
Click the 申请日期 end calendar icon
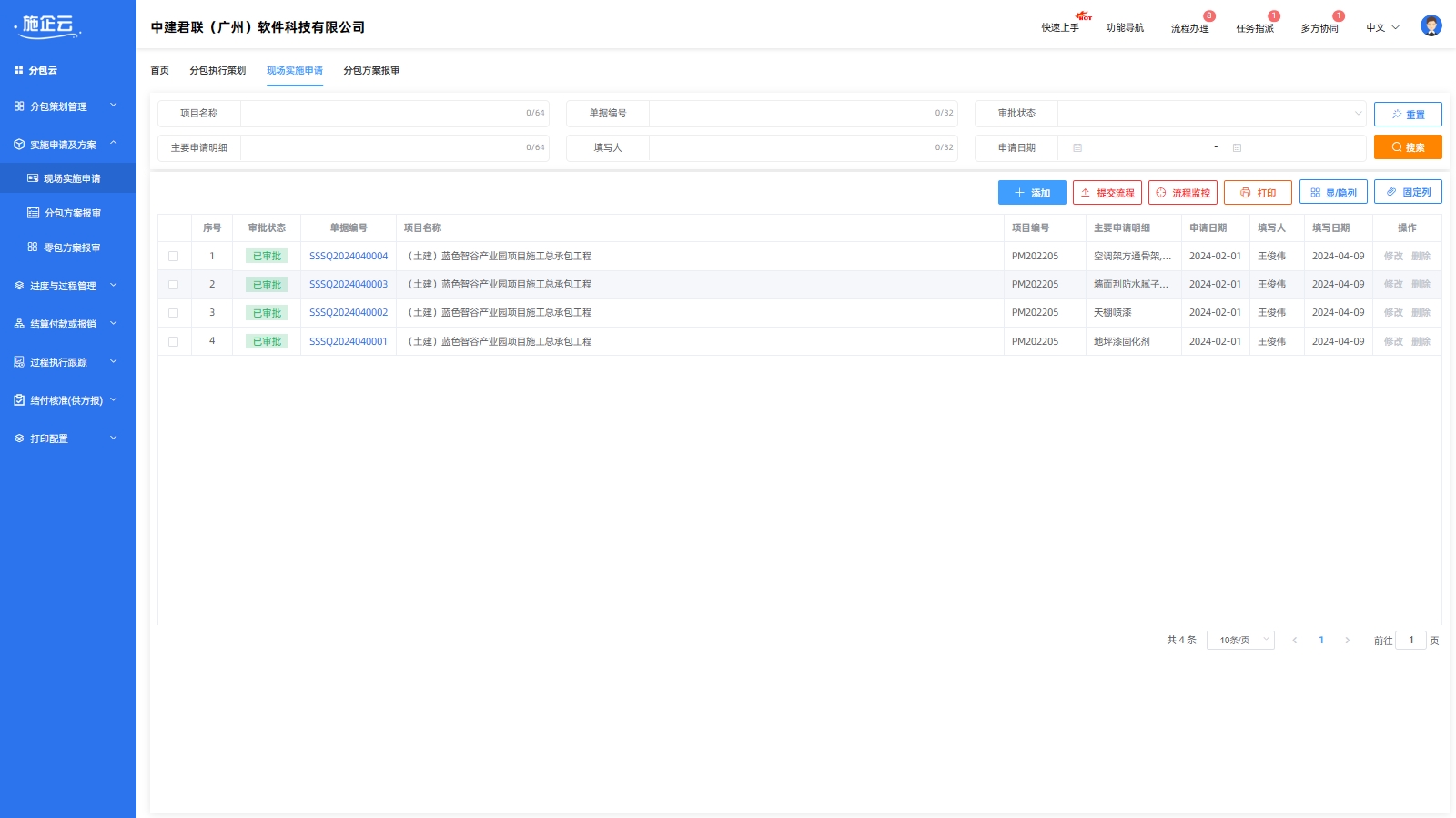1237,147
